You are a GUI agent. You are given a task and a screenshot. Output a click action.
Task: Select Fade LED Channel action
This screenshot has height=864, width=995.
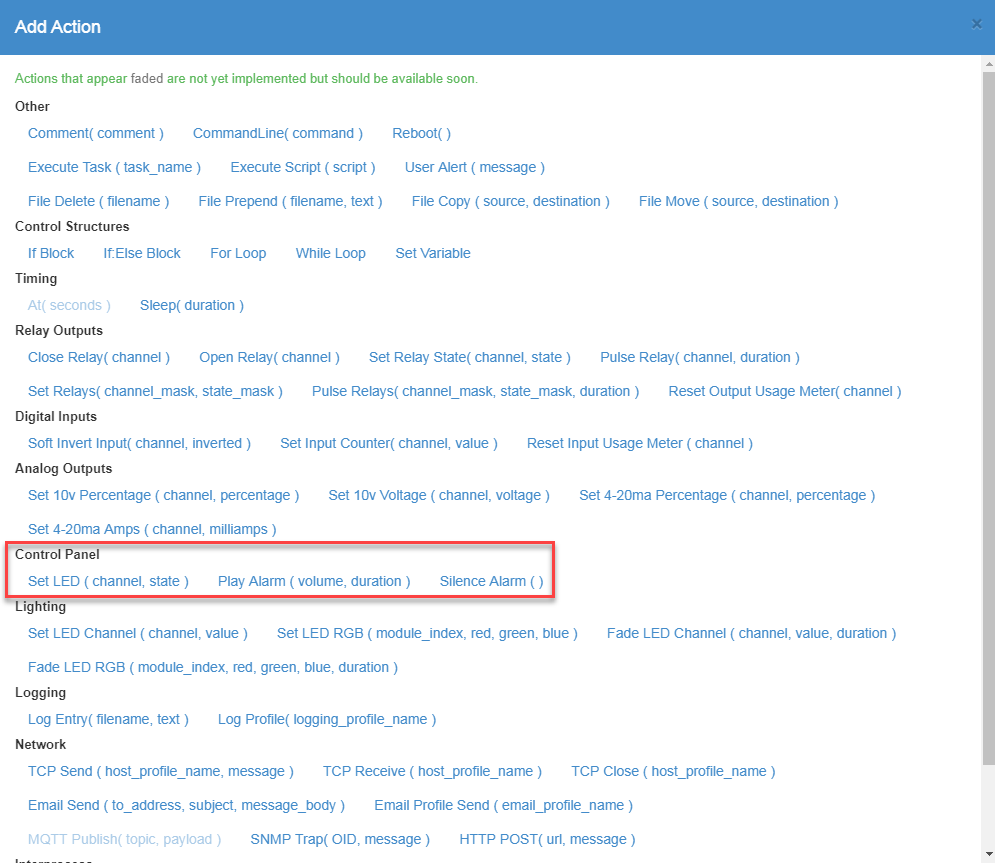[x=751, y=633]
